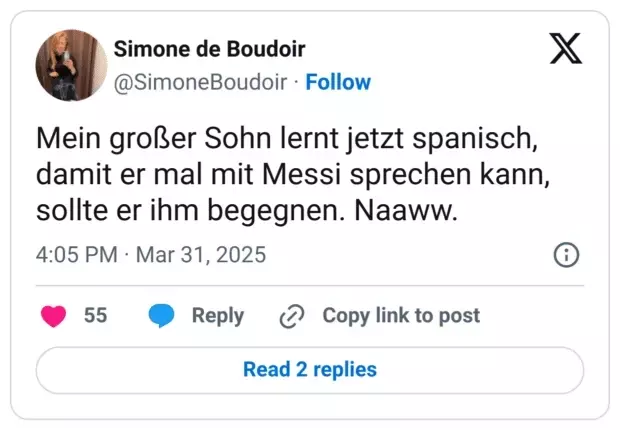This screenshot has width=620, height=430.
Task: Click the word spanisch in the tweet
Action: 475,139
